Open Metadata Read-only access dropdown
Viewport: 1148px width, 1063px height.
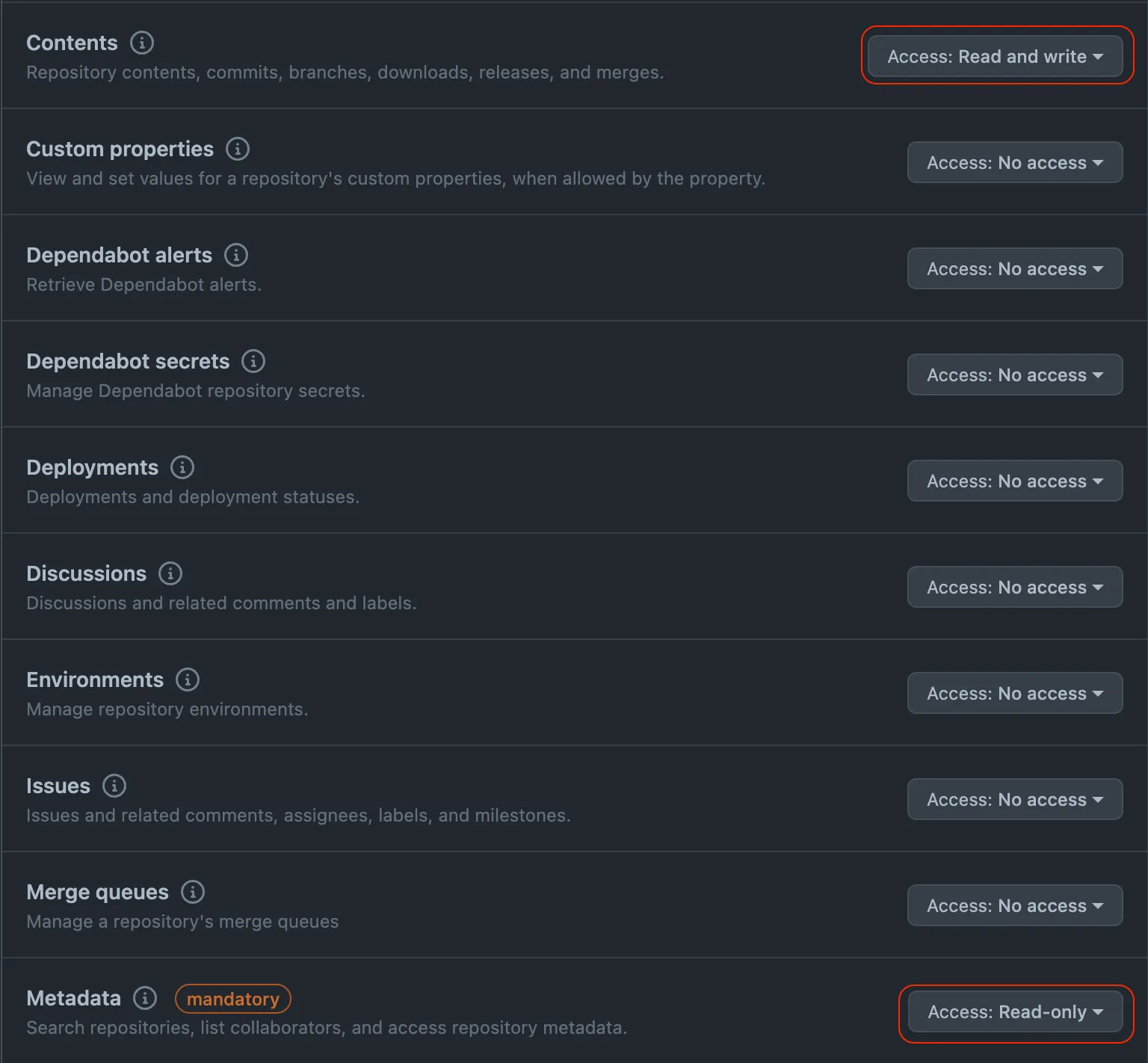coord(1016,1011)
